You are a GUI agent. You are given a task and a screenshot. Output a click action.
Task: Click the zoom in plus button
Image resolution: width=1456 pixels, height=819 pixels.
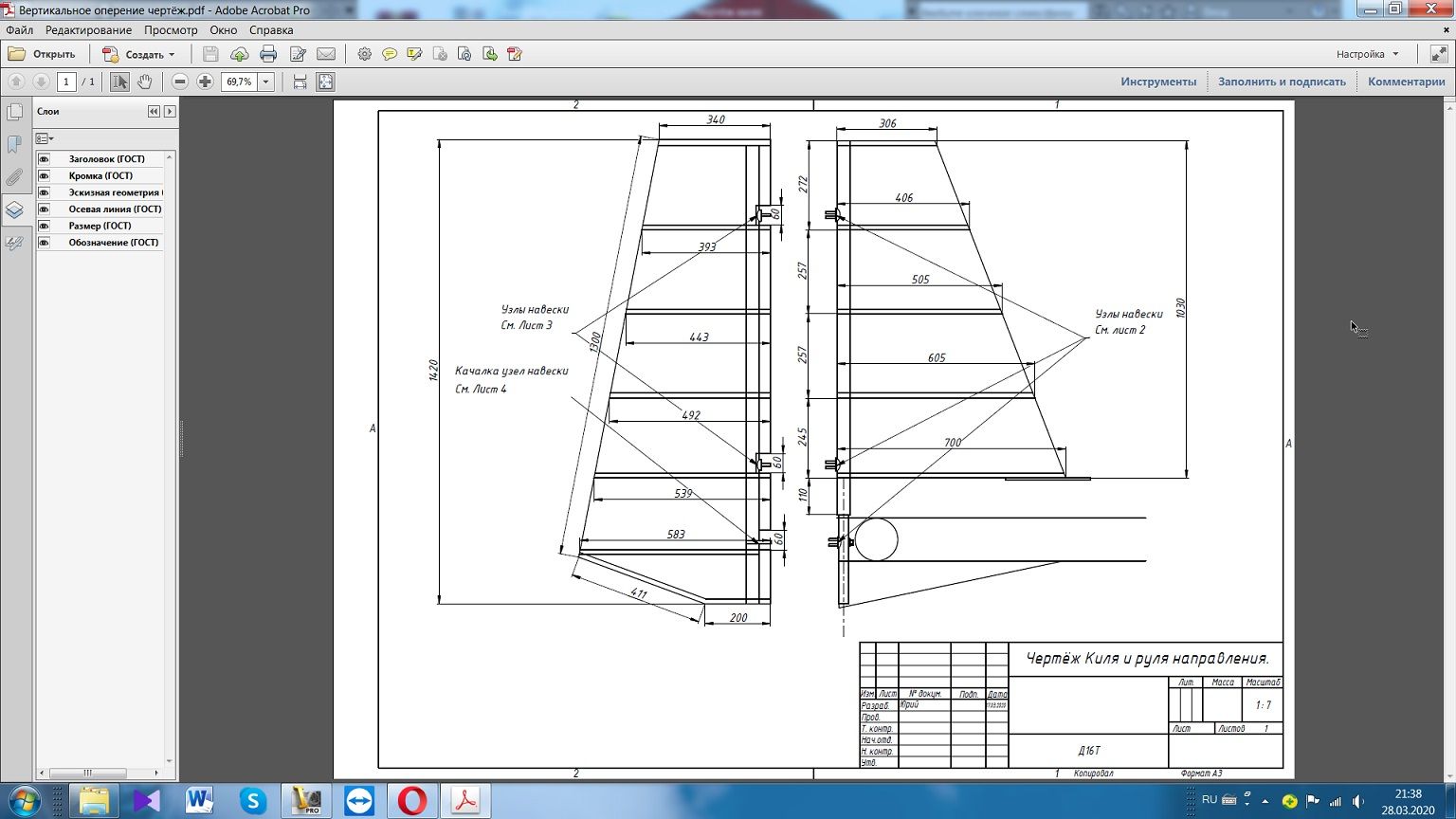coord(205,82)
